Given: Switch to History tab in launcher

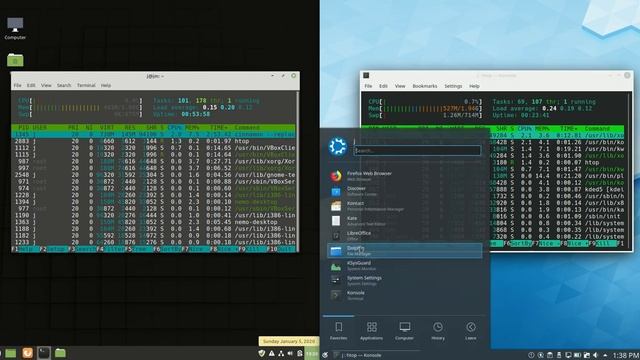Looking at the screenshot, I should (438, 331).
